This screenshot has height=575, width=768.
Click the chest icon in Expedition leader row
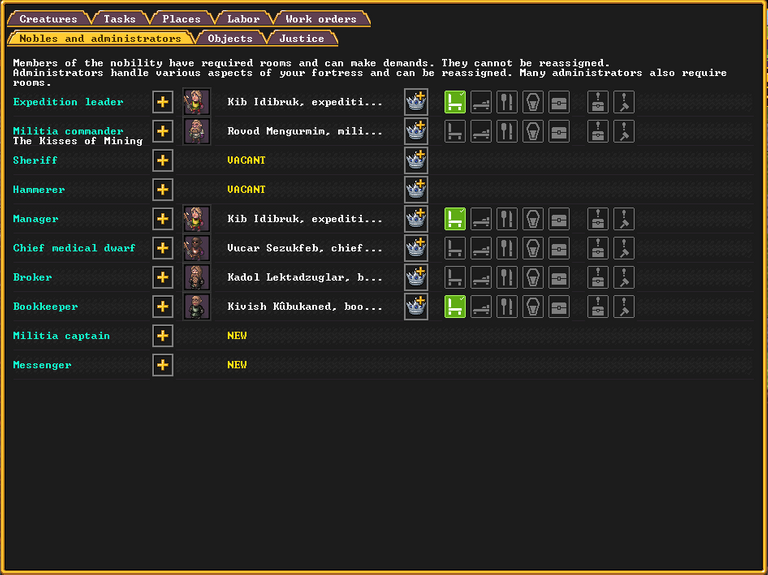pyautogui.click(x=559, y=102)
